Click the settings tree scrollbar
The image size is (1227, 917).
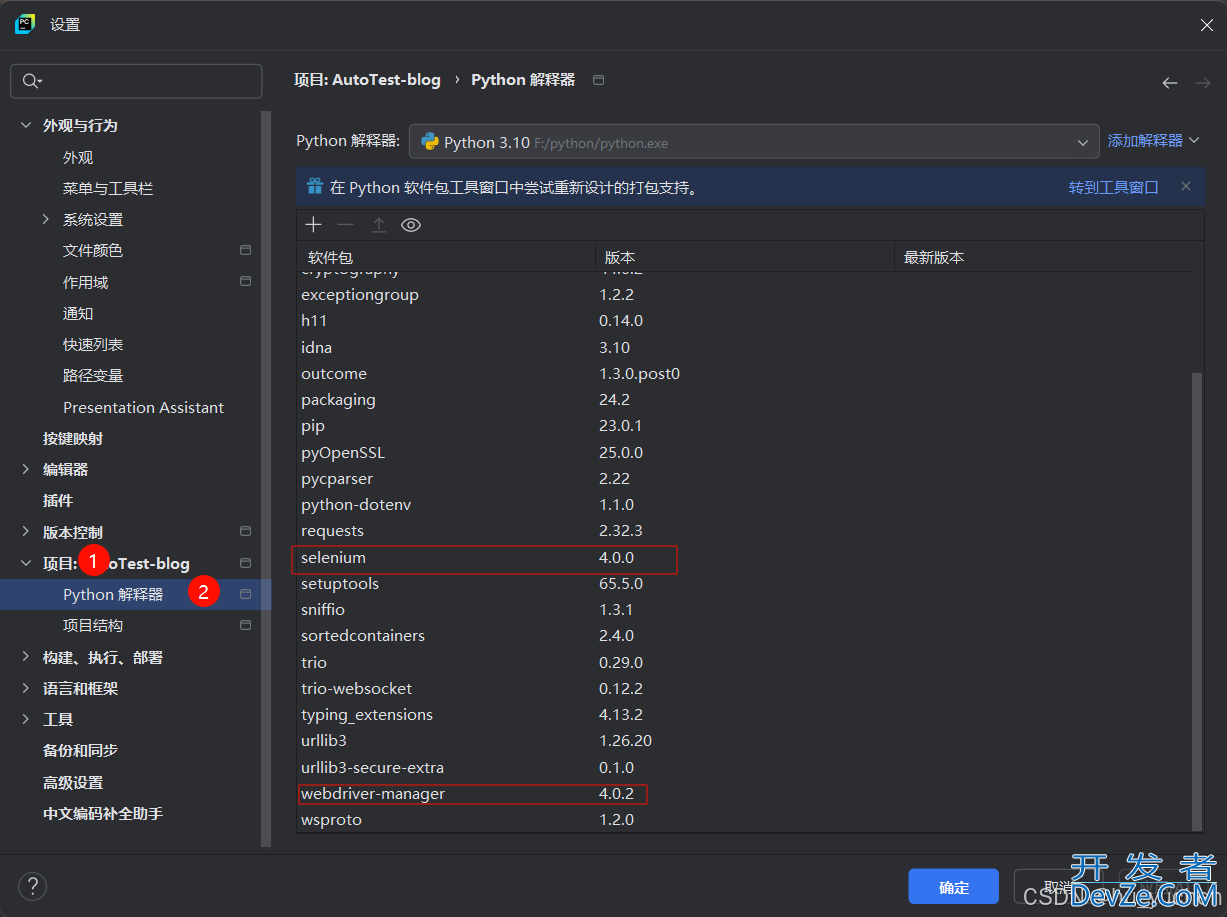coord(266,478)
